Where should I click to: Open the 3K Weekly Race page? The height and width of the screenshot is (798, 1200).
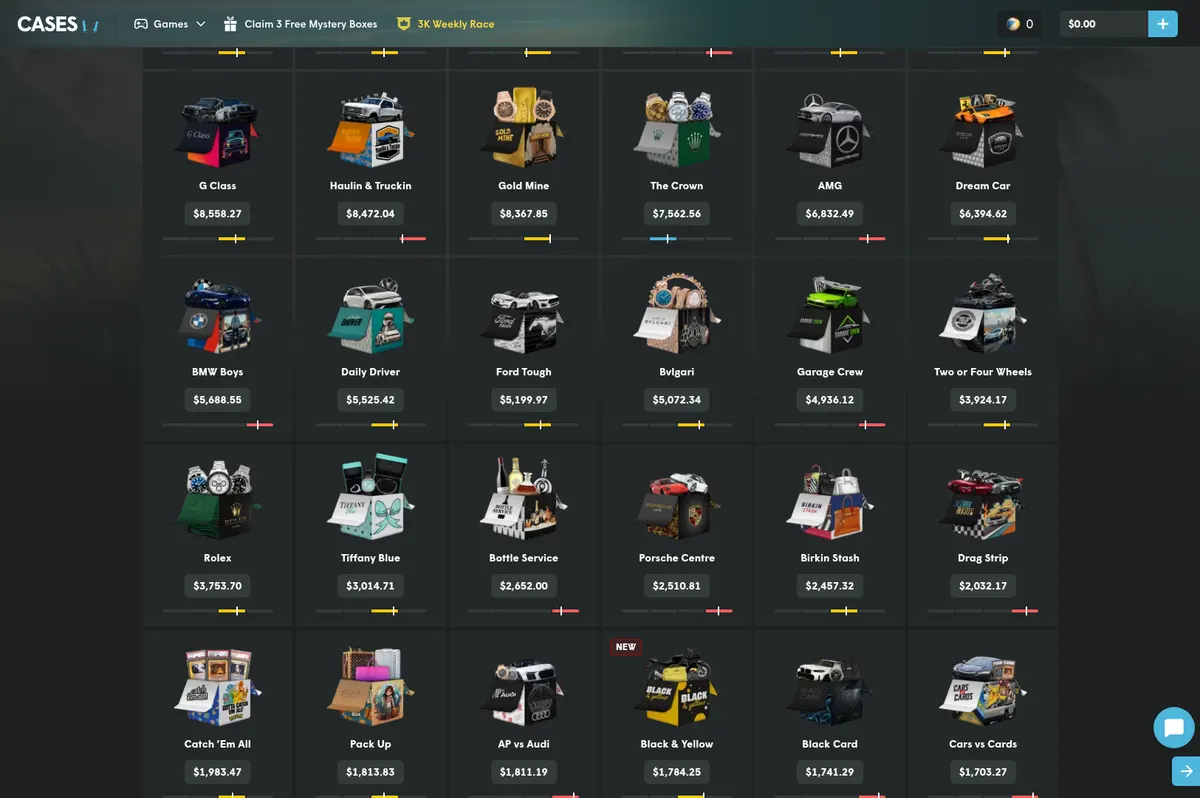pos(446,24)
